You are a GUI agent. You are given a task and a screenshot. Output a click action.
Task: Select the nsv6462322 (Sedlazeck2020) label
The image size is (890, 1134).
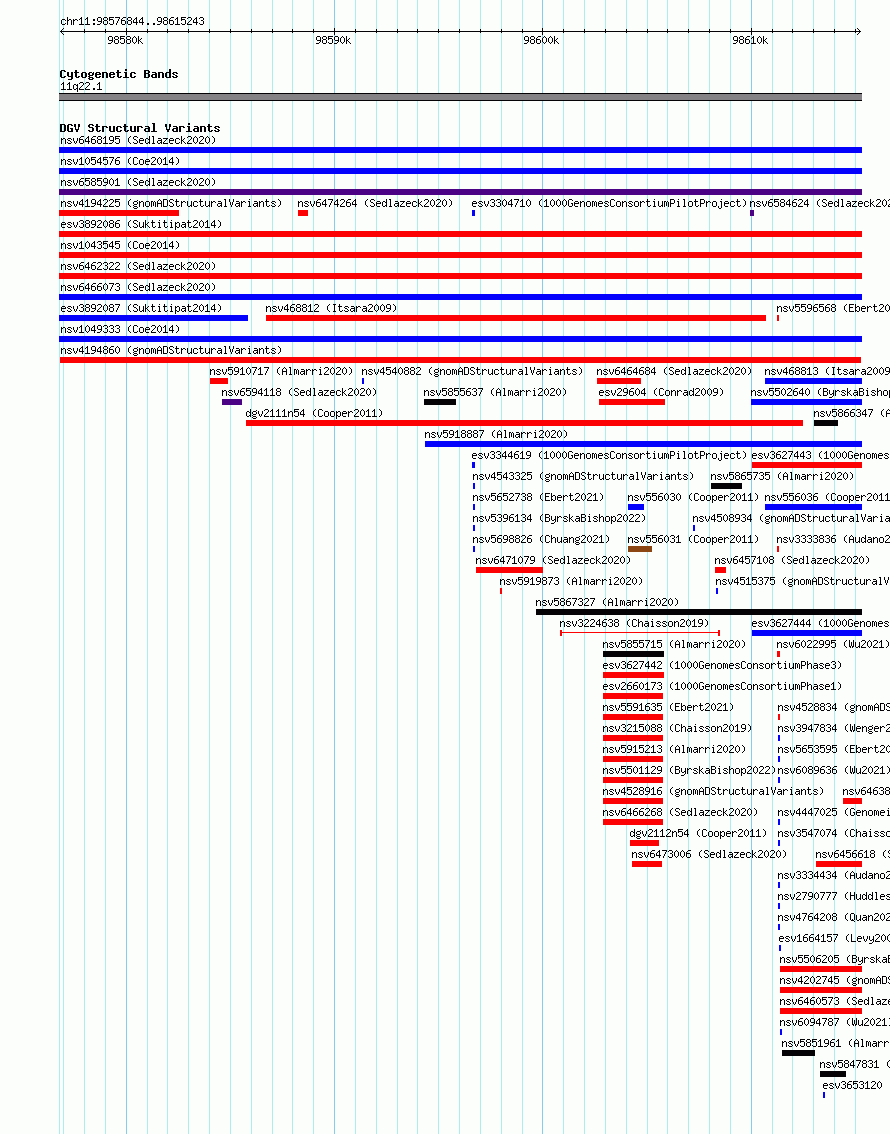[x=138, y=266]
